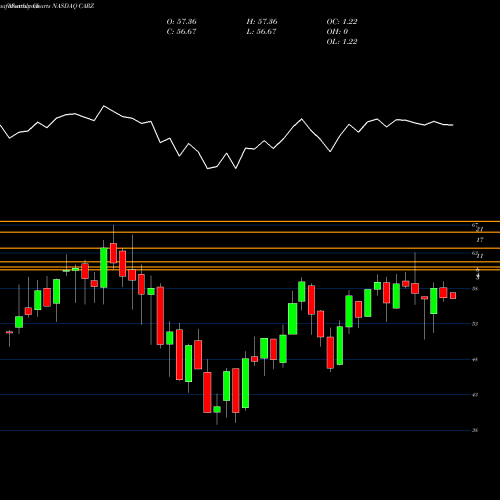500x500 pixels.
Task: Click the lowest green candle body at chart bottom
Action: pyautogui.click(x=217, y=409)
